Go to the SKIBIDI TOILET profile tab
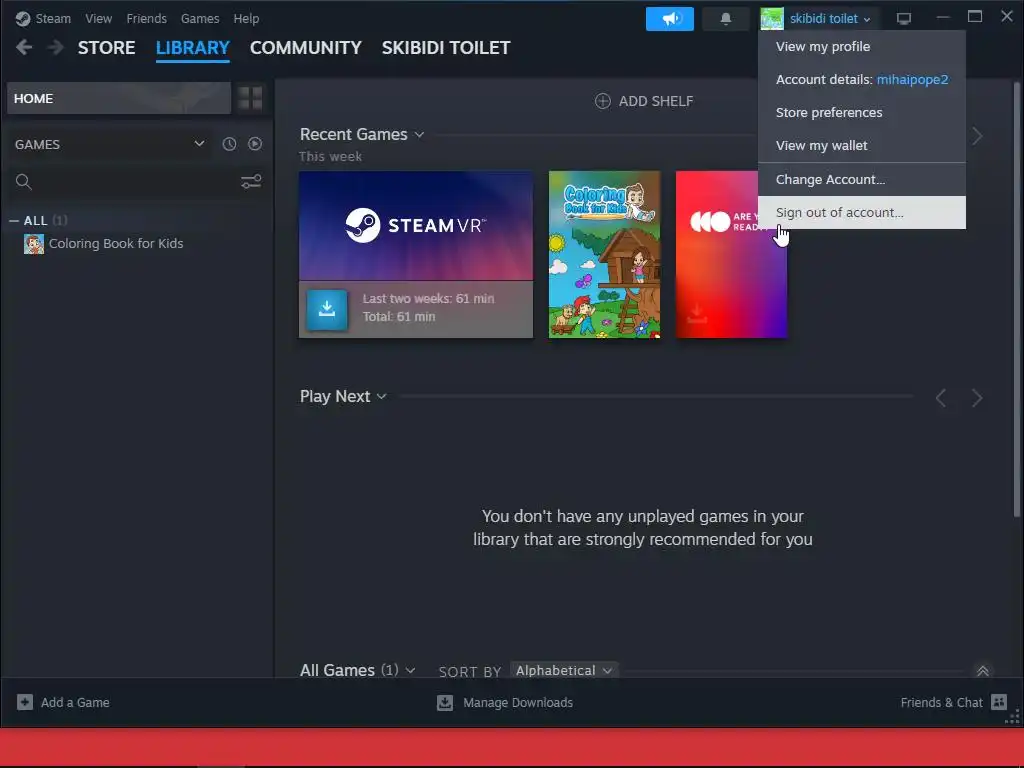The width and height of the screenshot is (1024, 768). click(x=446, y=48)
